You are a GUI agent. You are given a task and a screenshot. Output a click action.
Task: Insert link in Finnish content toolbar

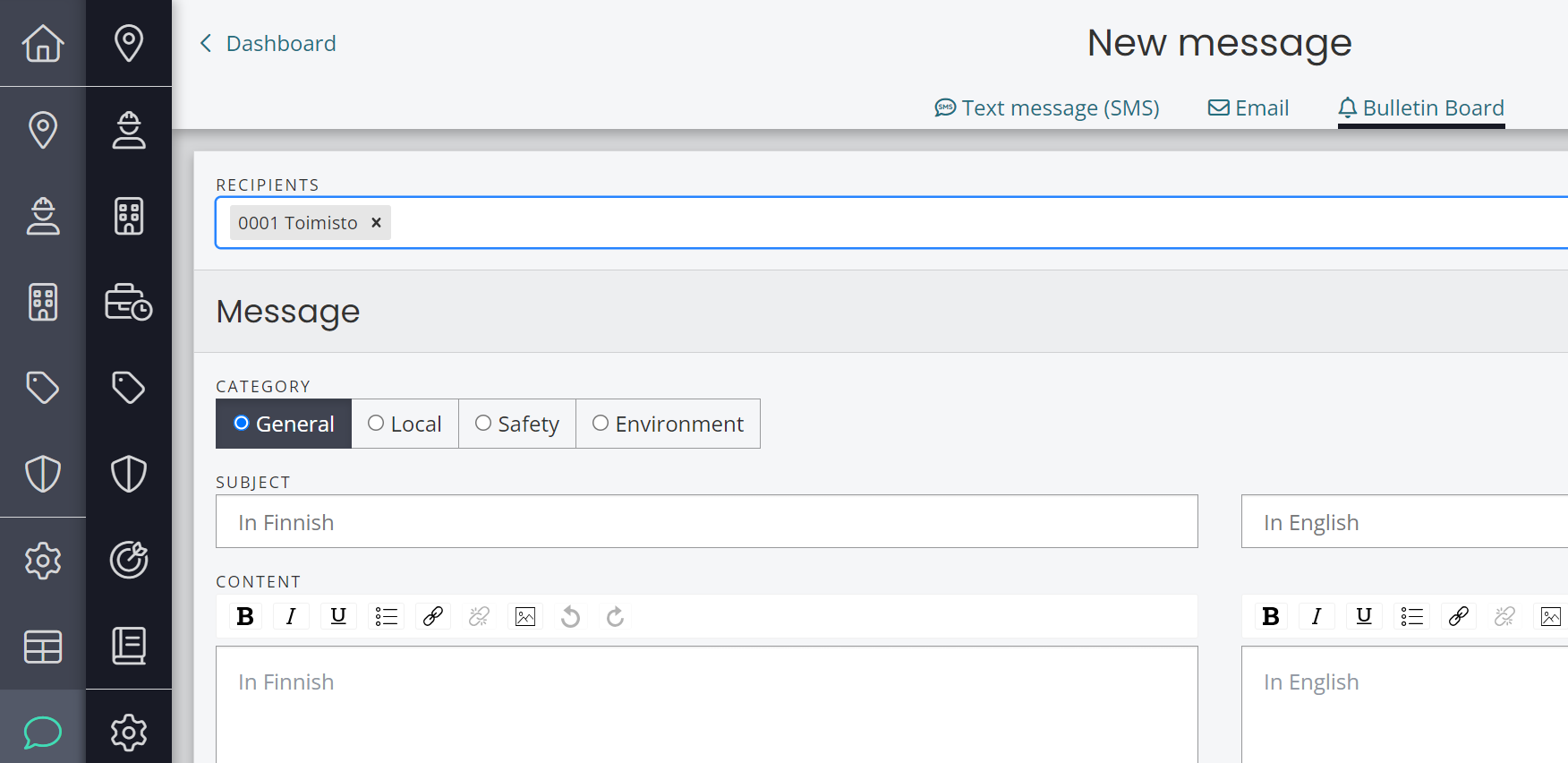point(433,616)
